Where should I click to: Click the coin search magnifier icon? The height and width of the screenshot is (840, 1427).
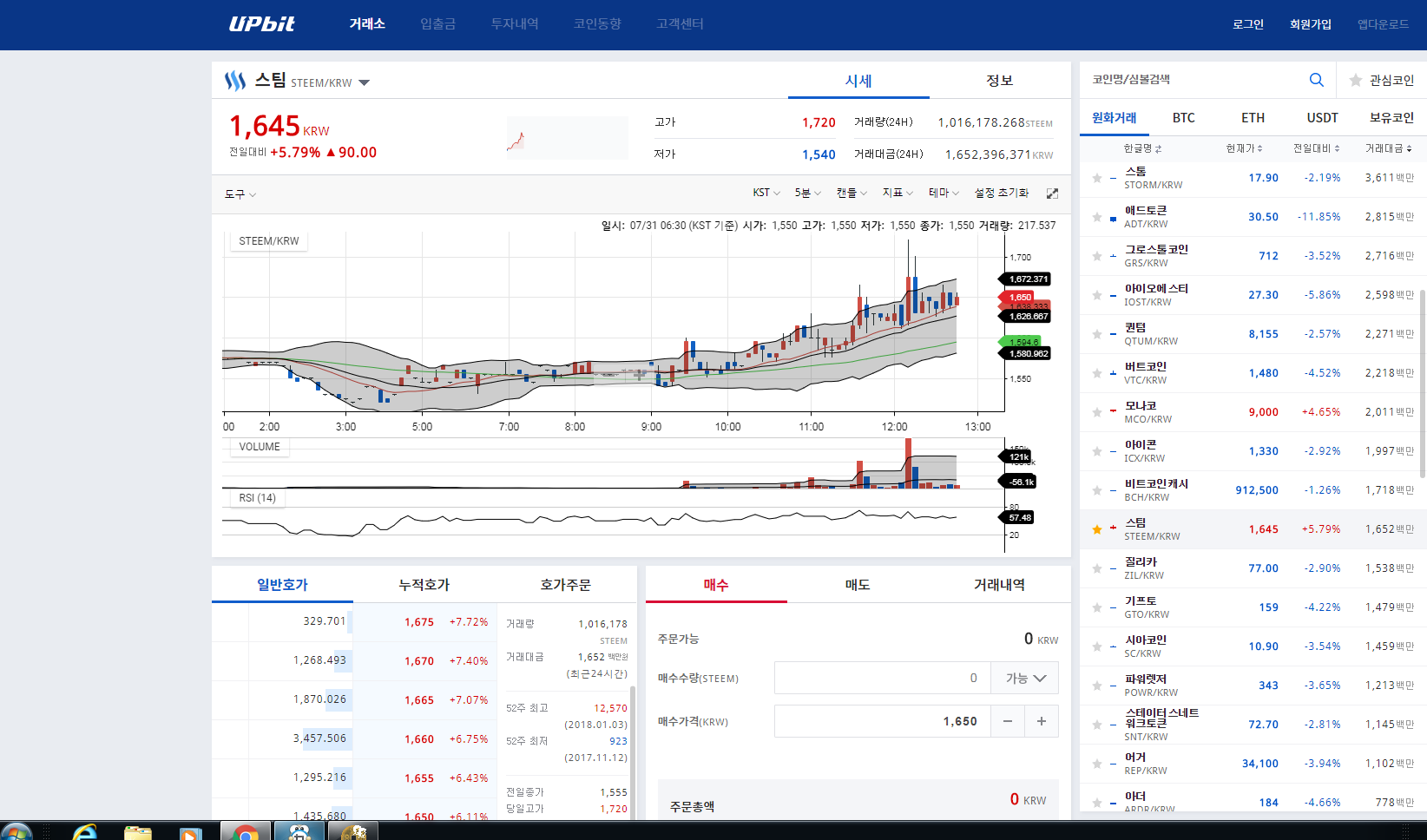(x=1316, y=80)
